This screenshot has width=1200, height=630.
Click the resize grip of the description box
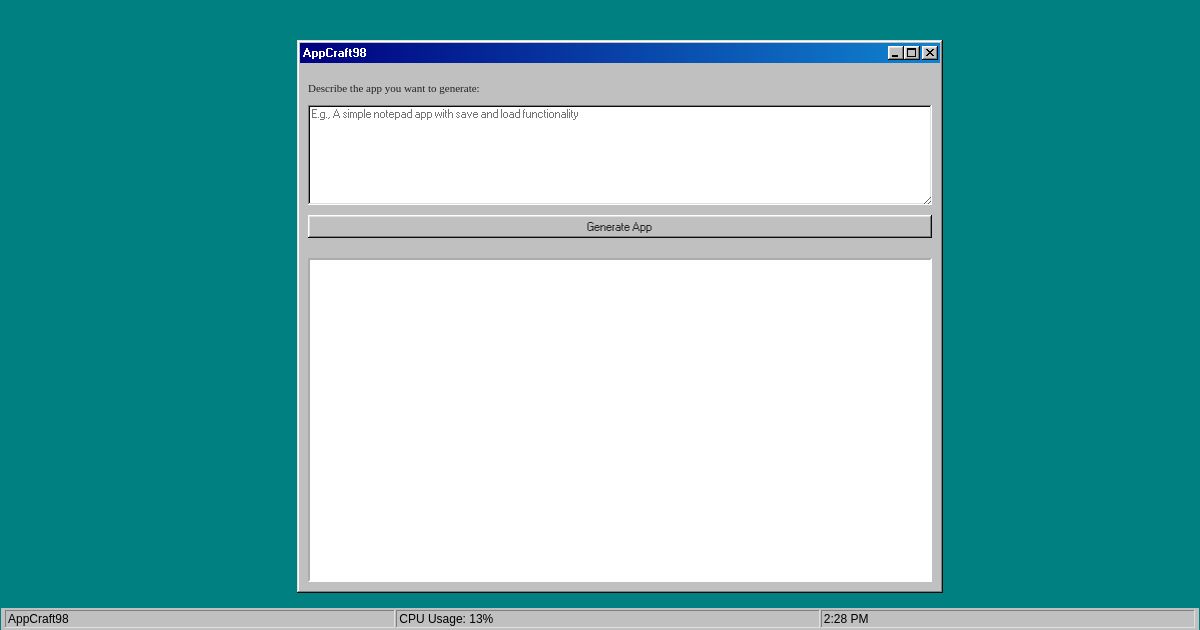pos(926,200)
